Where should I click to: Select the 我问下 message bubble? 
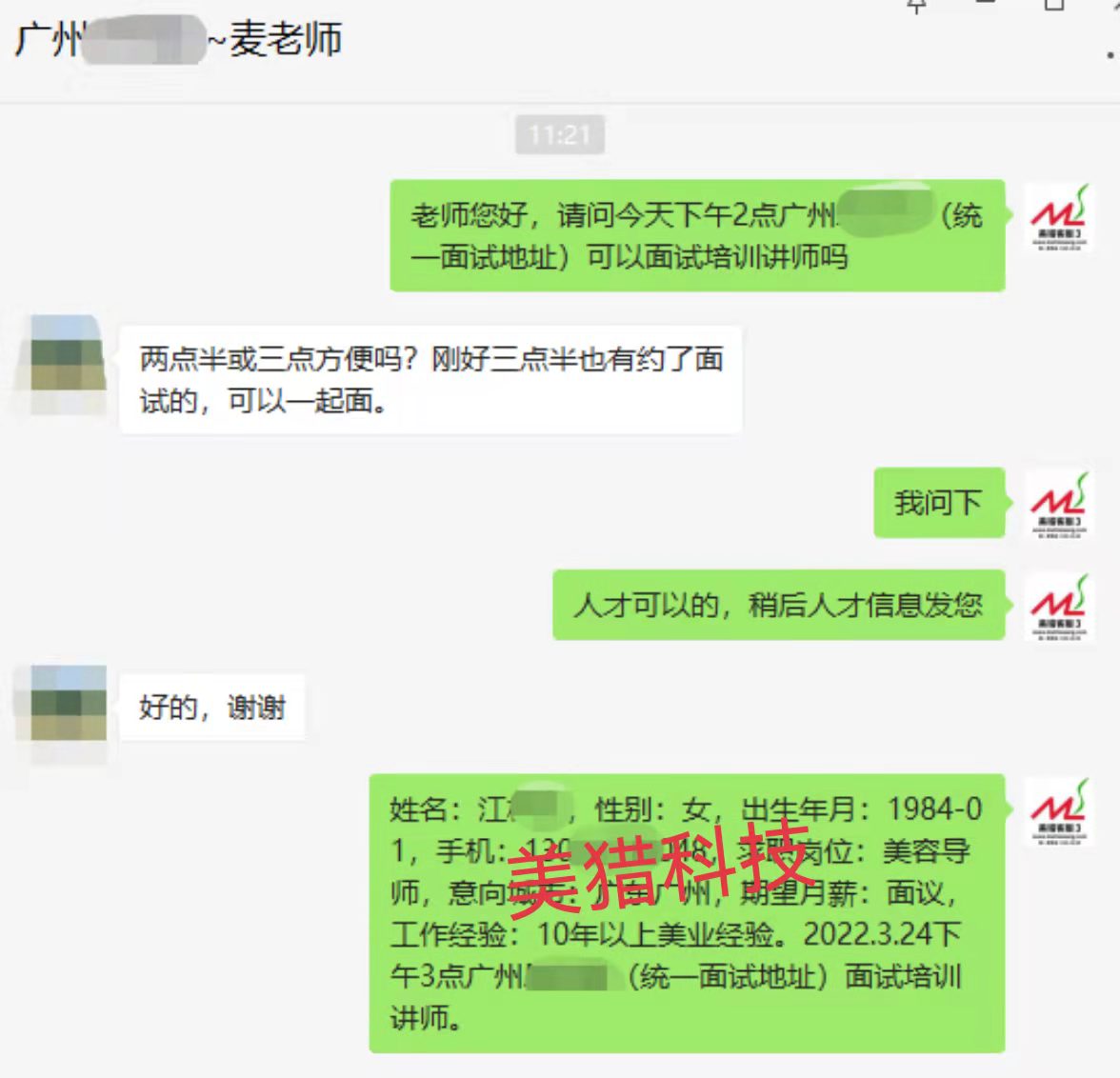[939, 503]
